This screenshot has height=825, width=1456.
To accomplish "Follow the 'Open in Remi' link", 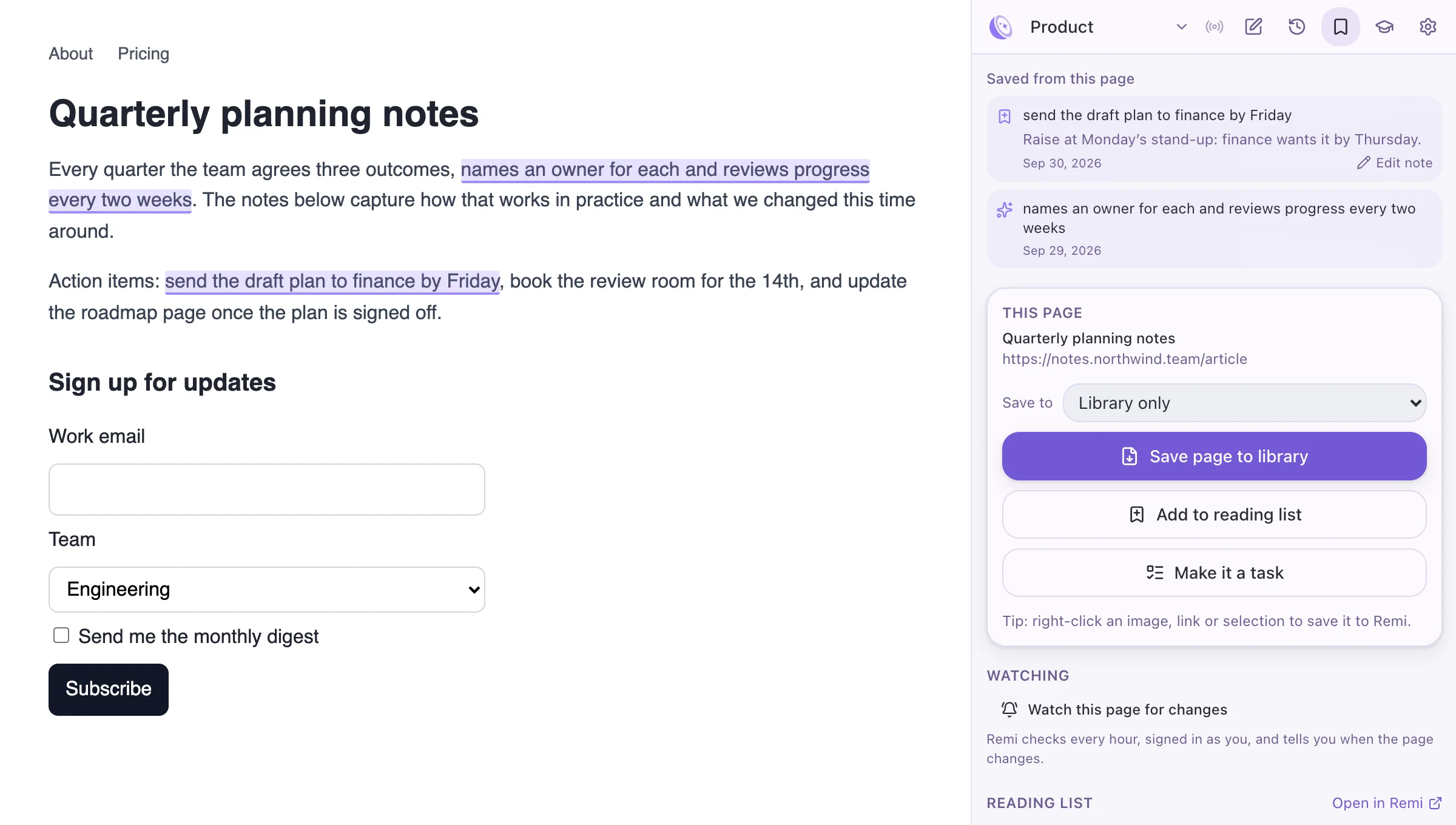I will 1387,803.
